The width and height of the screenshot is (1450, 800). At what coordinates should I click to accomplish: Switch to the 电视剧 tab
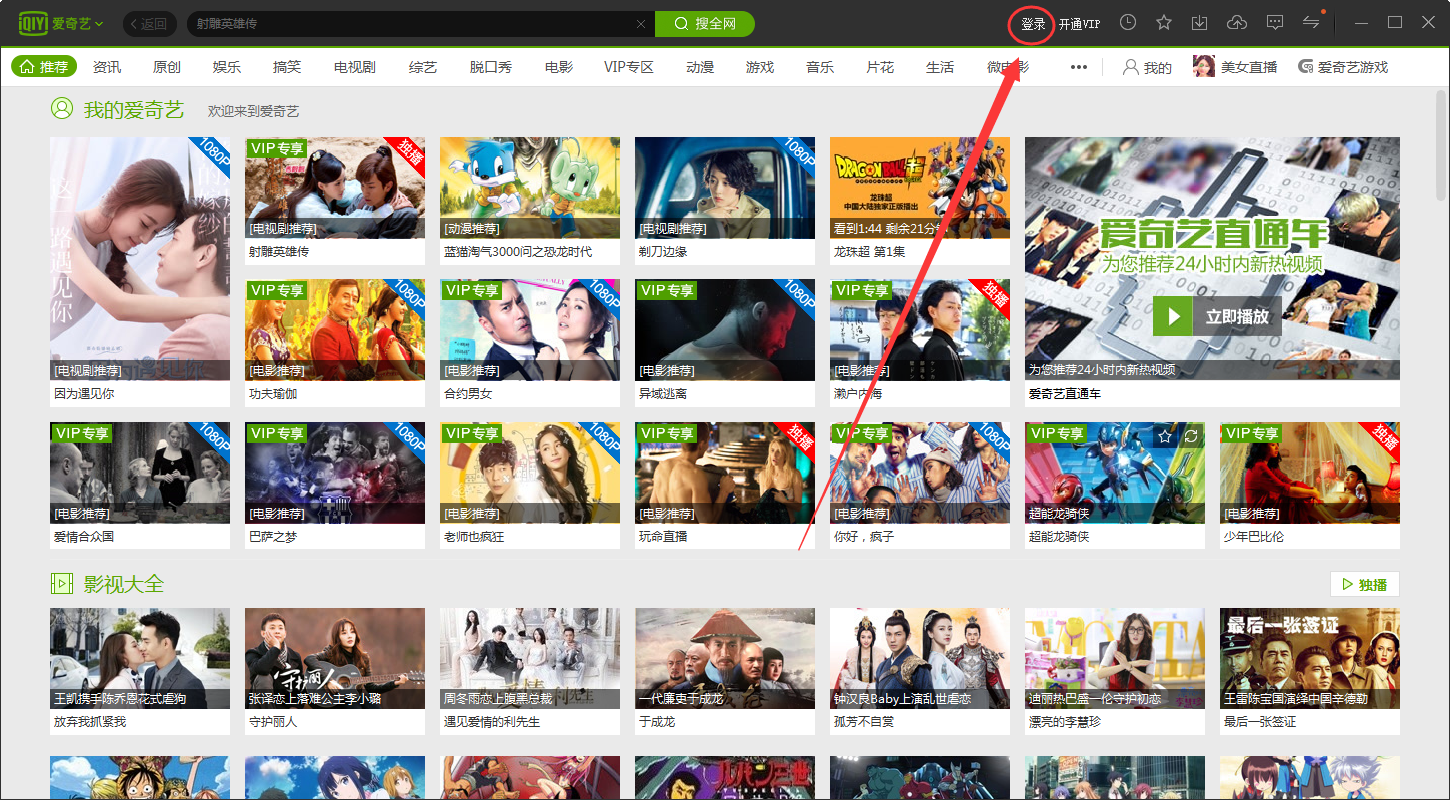click(355, 67)
